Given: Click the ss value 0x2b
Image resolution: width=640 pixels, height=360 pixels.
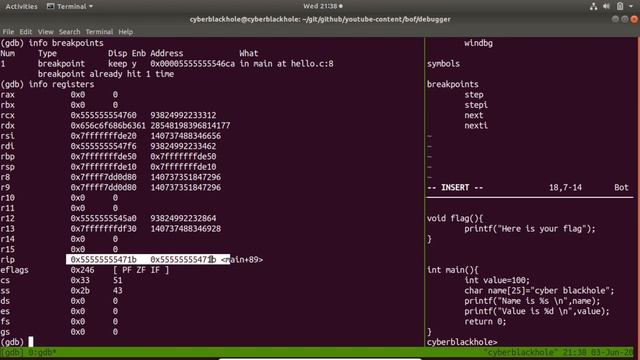Looking at the screenshot, I should tap(80, 290).
